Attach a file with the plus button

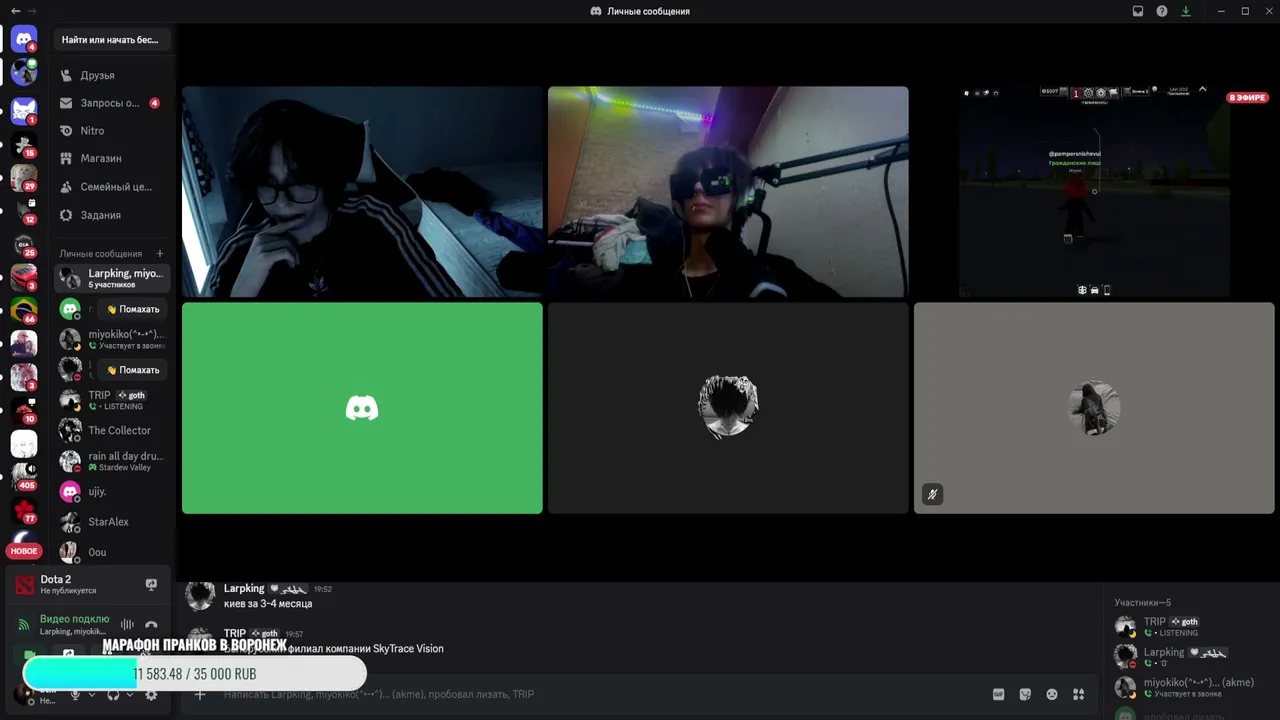point(200,694)
